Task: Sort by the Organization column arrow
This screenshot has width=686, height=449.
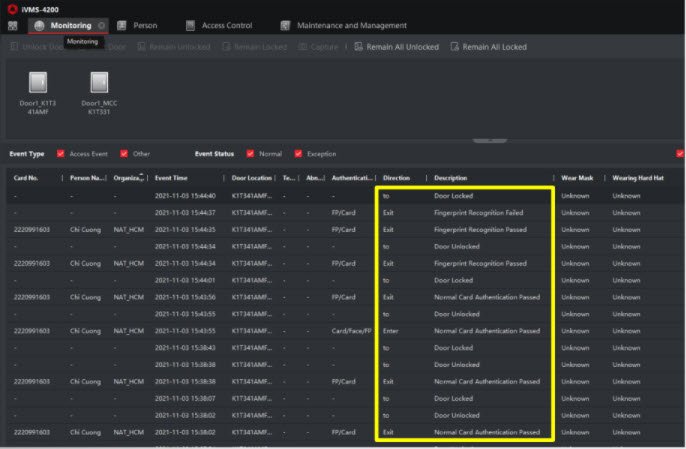Action: coord(141,175)
